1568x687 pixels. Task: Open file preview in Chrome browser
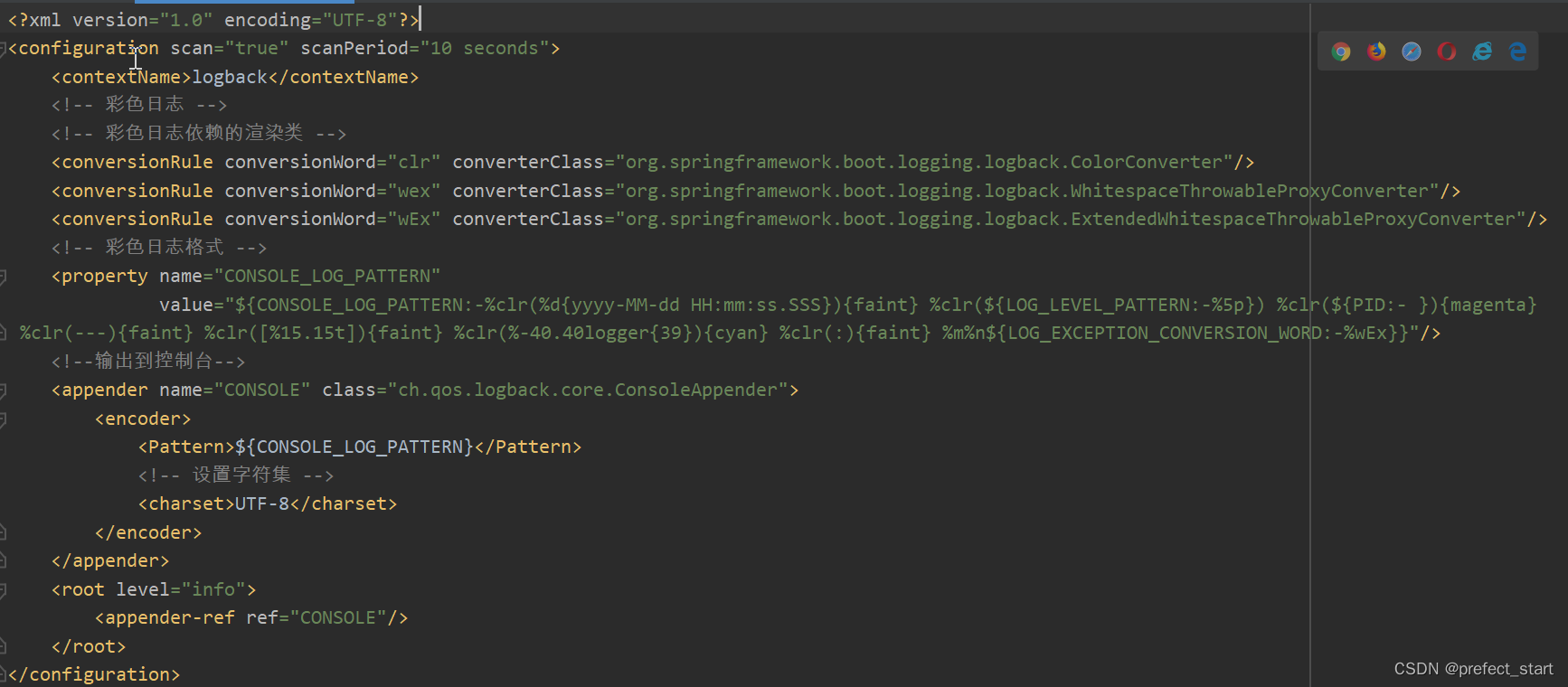tap(1341, 52)
